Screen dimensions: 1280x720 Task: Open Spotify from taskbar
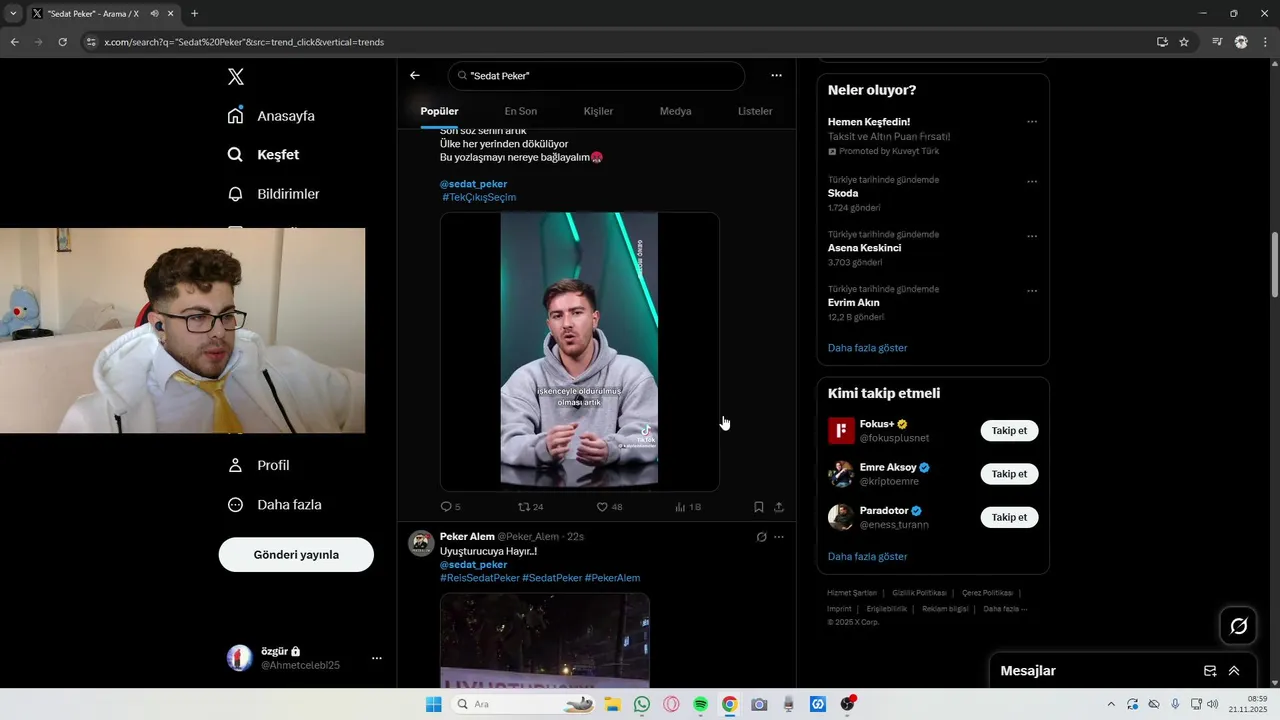click(700, 704)
